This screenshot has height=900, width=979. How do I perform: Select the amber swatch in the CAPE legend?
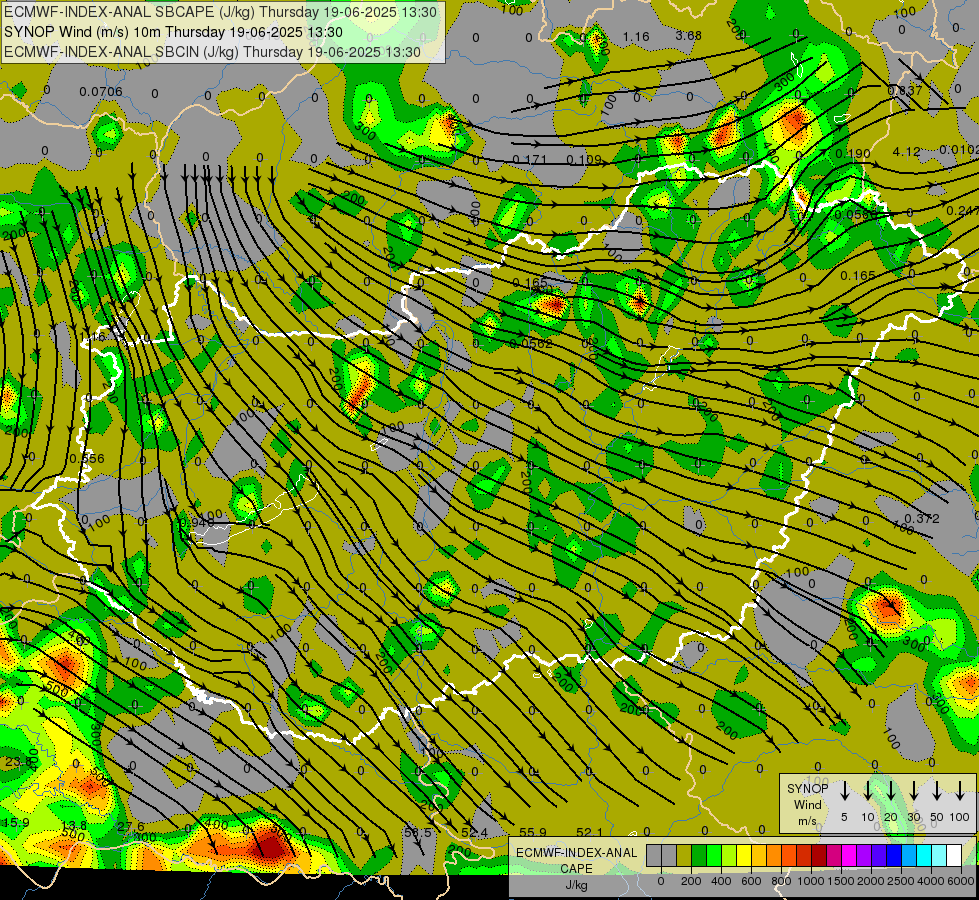tap(759, 855)
